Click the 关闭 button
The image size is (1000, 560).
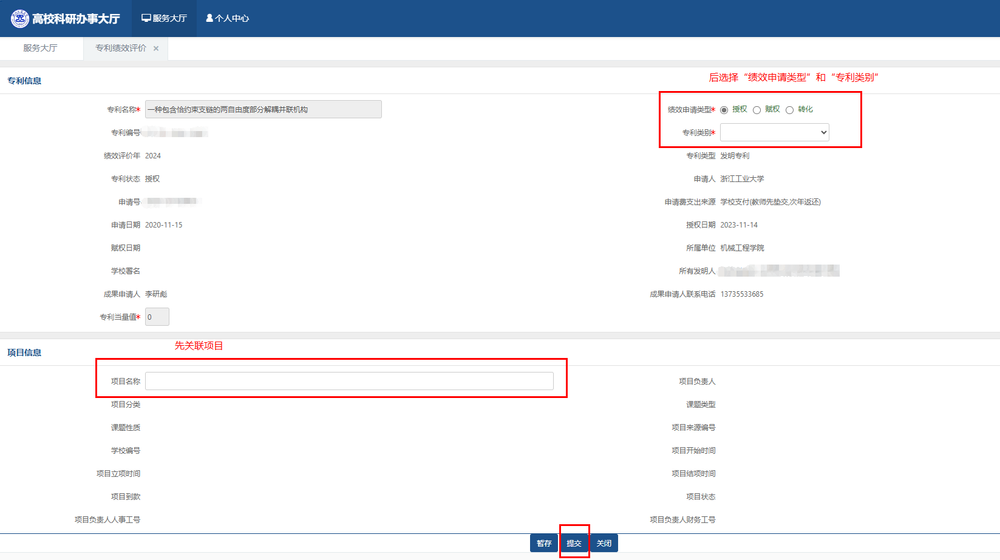pos(603,543)
